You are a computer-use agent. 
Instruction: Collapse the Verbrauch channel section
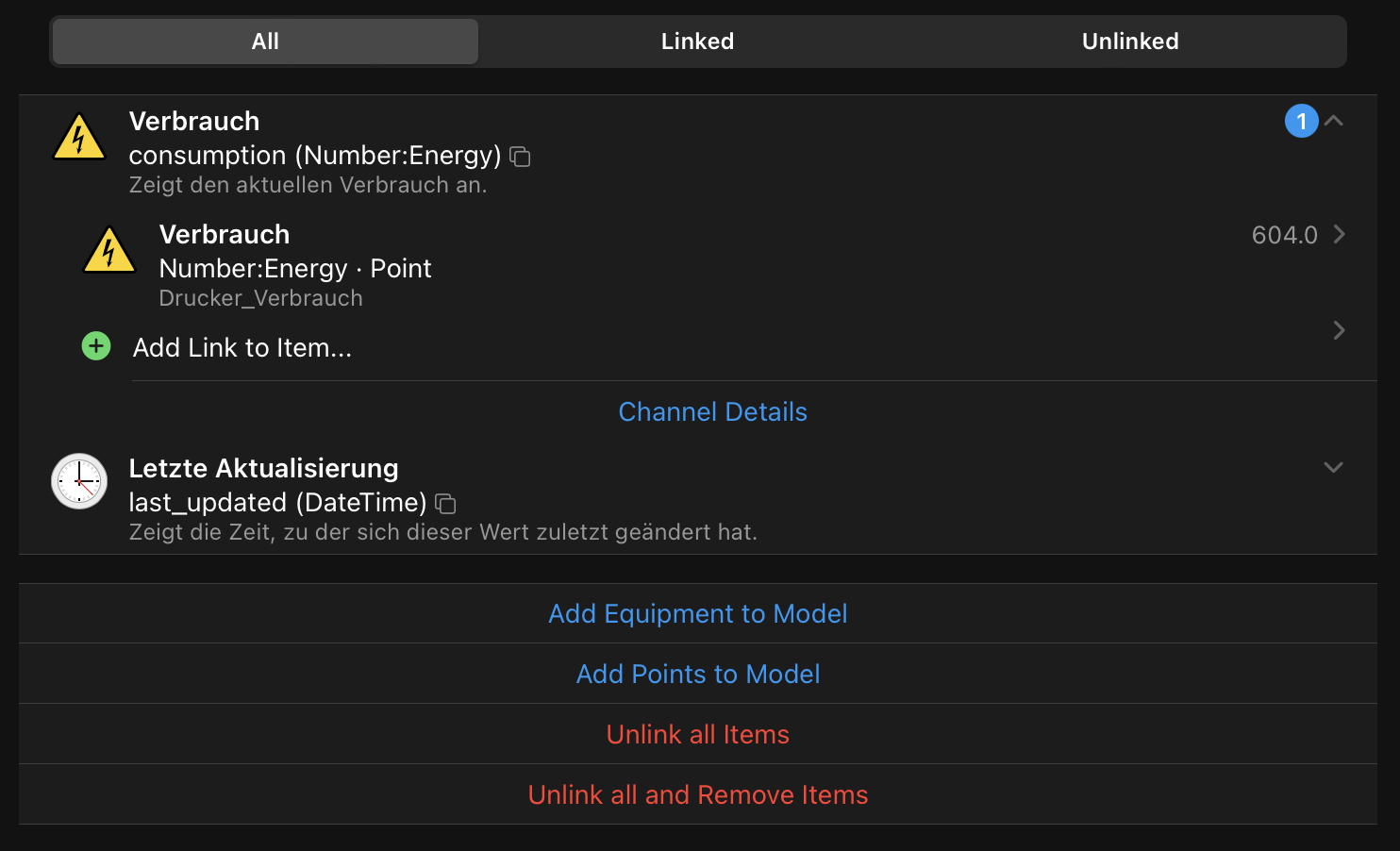1333,121
